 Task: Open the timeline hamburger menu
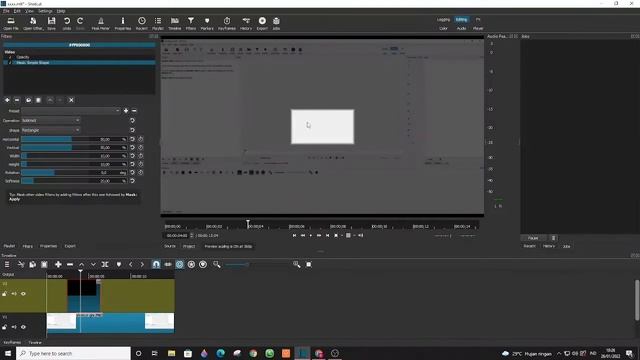tap(7, 264)
